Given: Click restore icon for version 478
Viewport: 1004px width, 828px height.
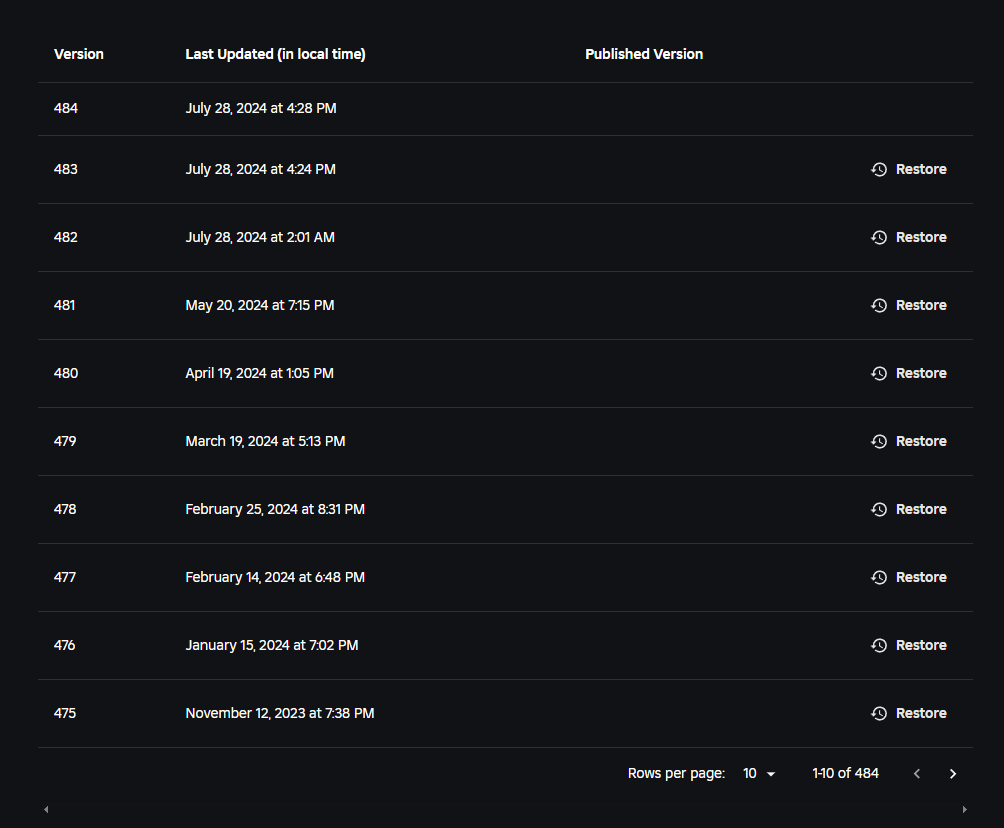Looking at the screenshot, I should pyautogui.click(x=879, y=509).
